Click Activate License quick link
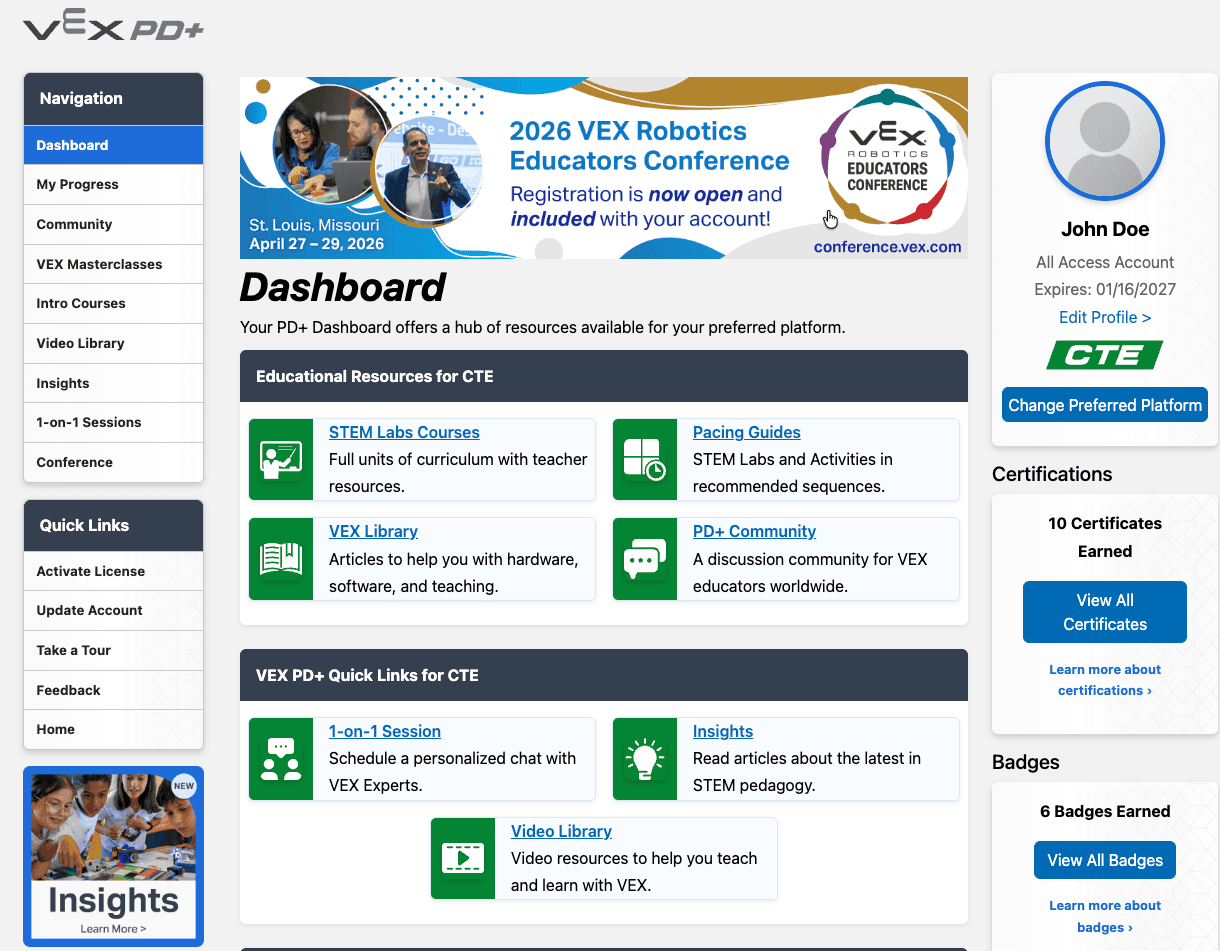 [113, 571]
